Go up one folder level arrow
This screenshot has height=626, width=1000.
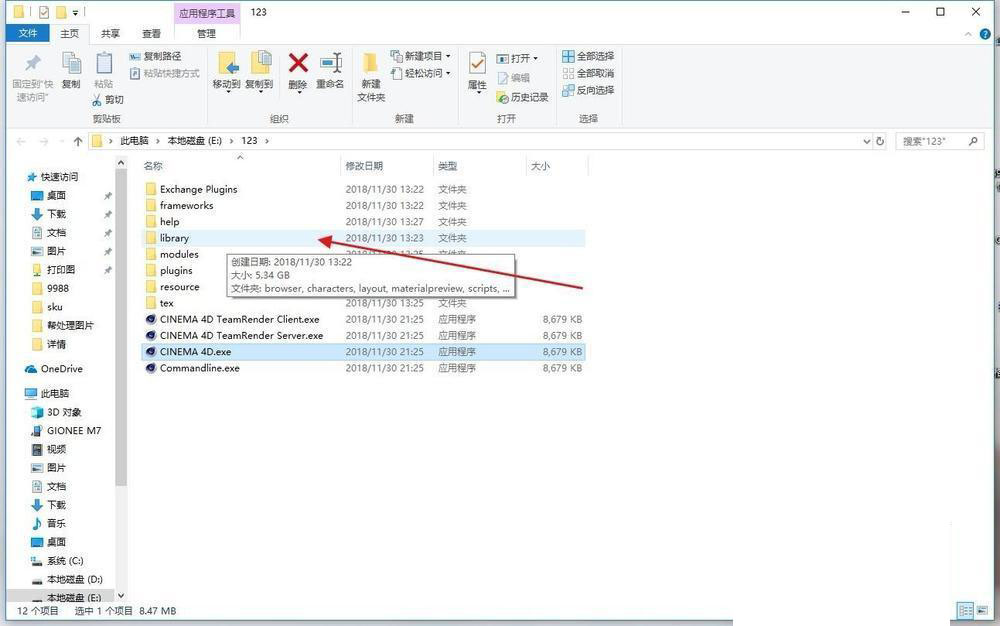point(78,141)
